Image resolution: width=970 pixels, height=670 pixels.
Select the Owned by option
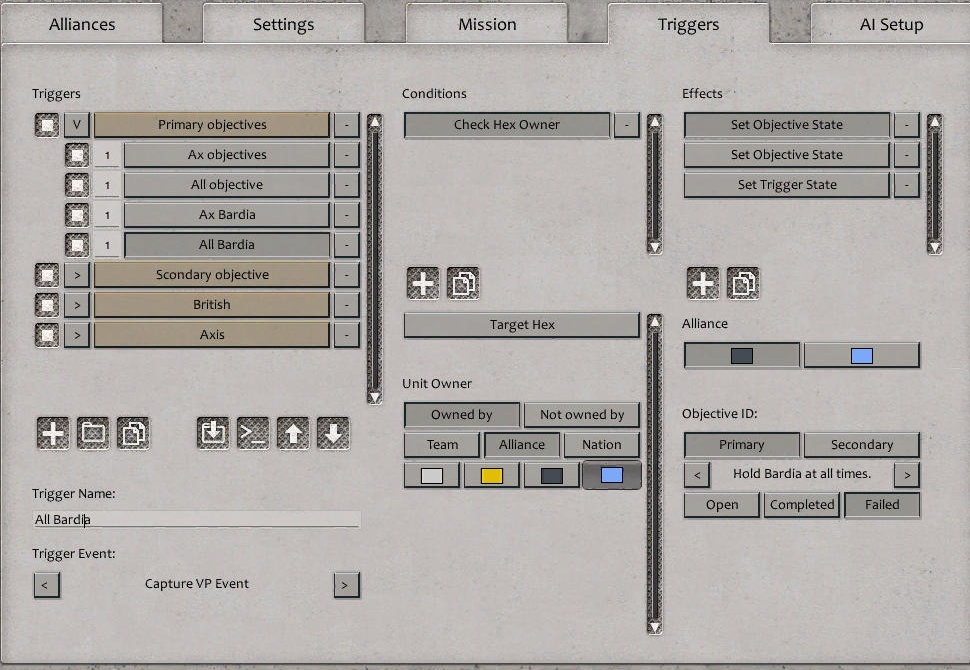coord(461,414)
